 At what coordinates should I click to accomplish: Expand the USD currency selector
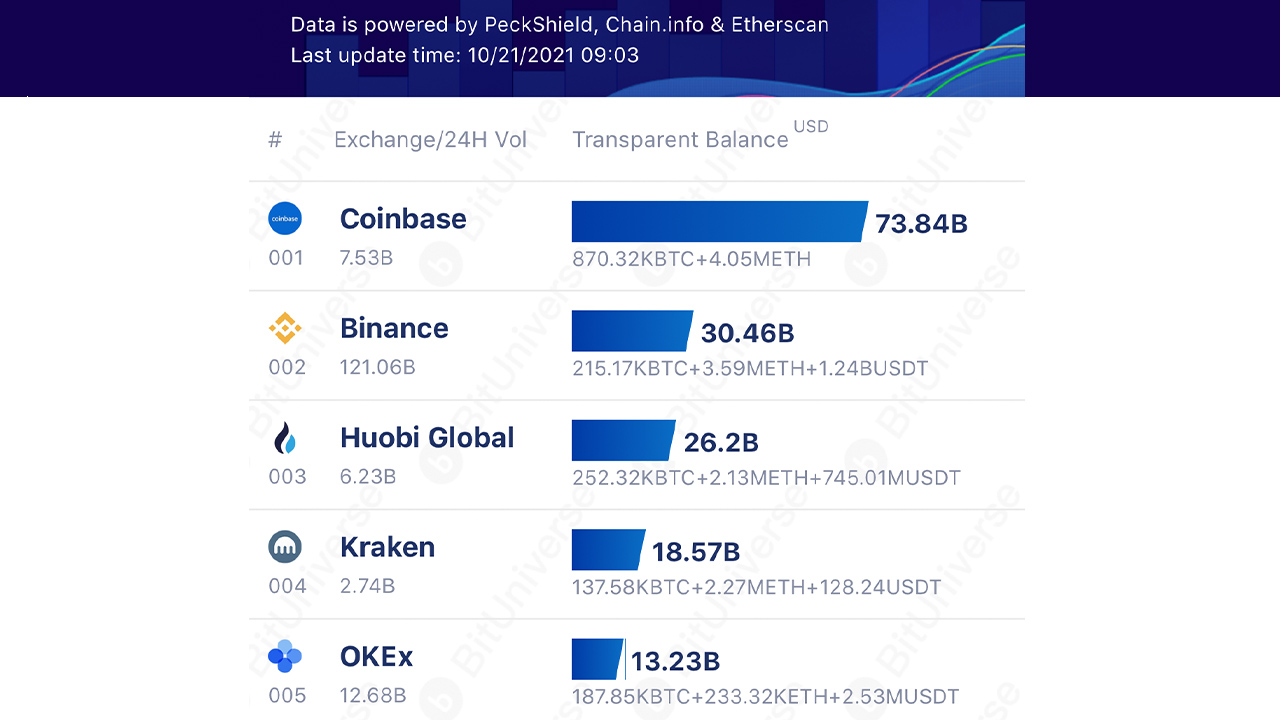pos(811,126)
